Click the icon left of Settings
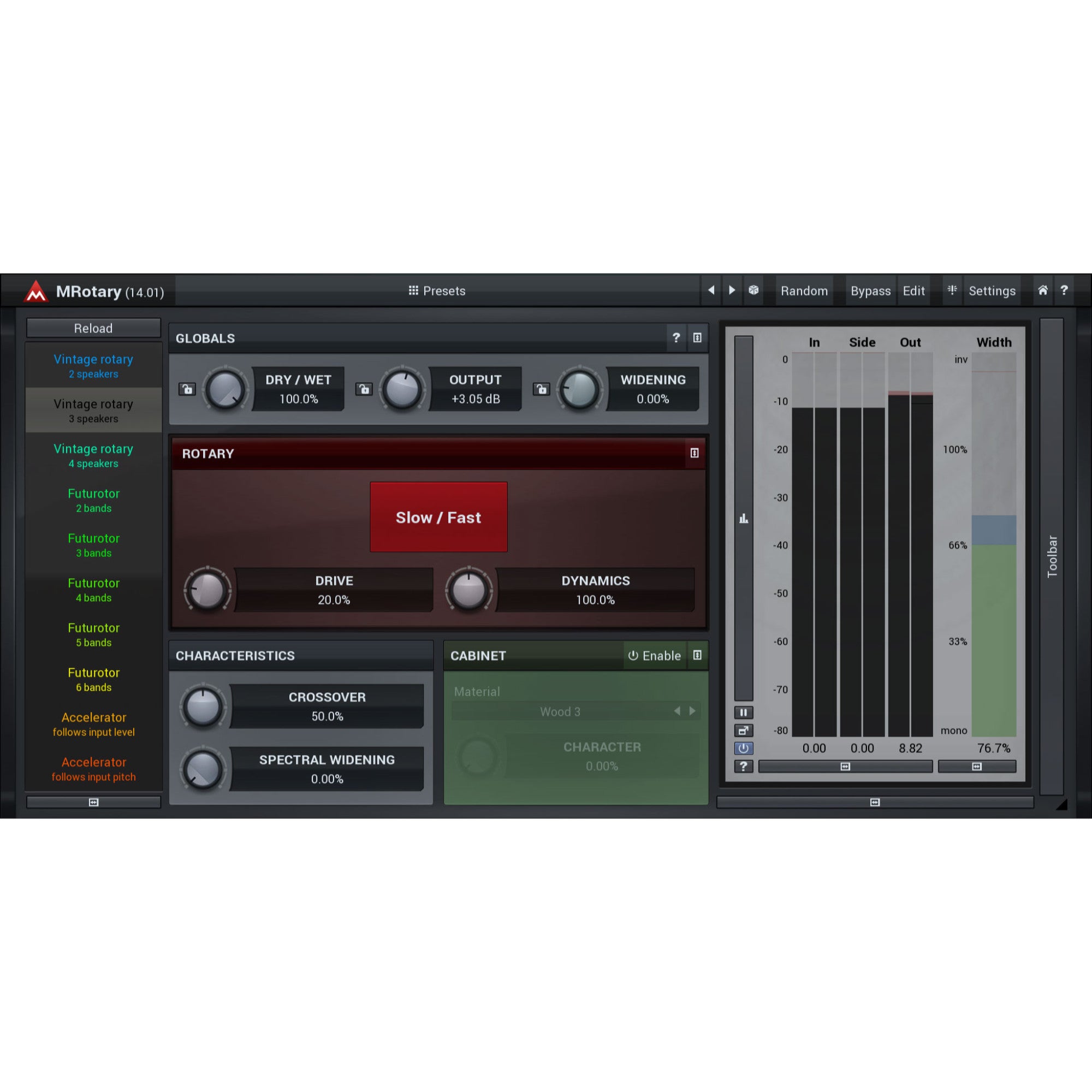Viewport: 1092px width, 1092px height. click(952, 290)
